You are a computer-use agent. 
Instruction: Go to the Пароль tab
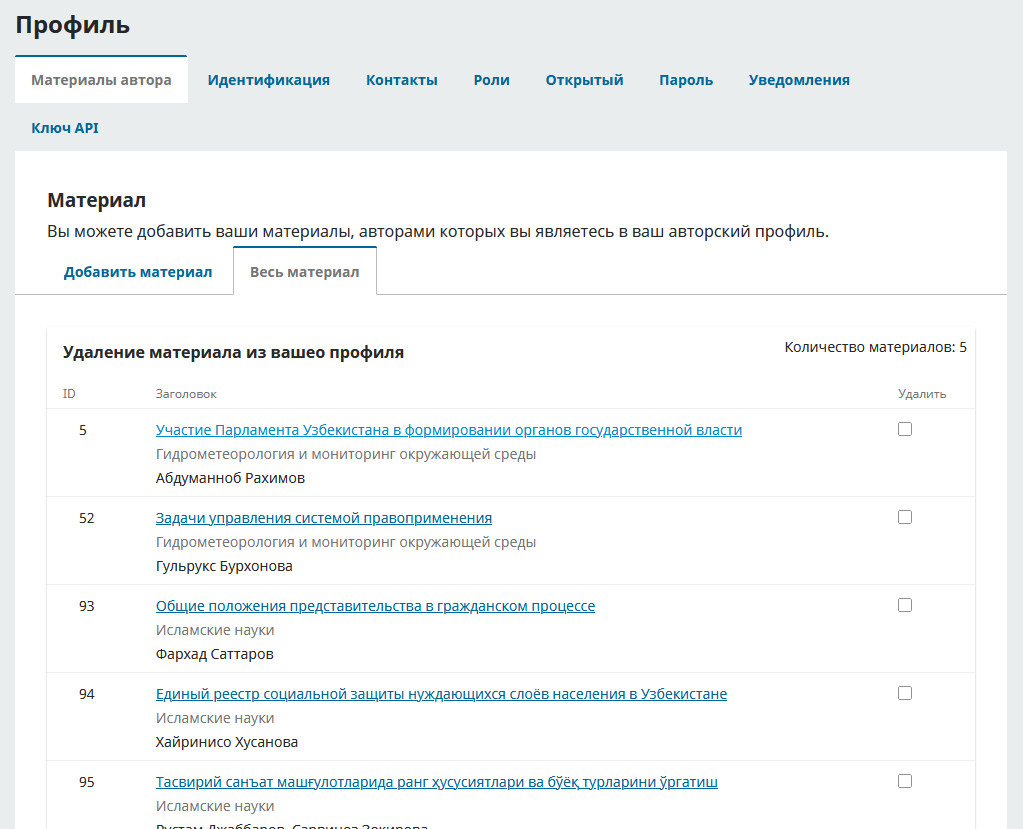pos(685,80)
